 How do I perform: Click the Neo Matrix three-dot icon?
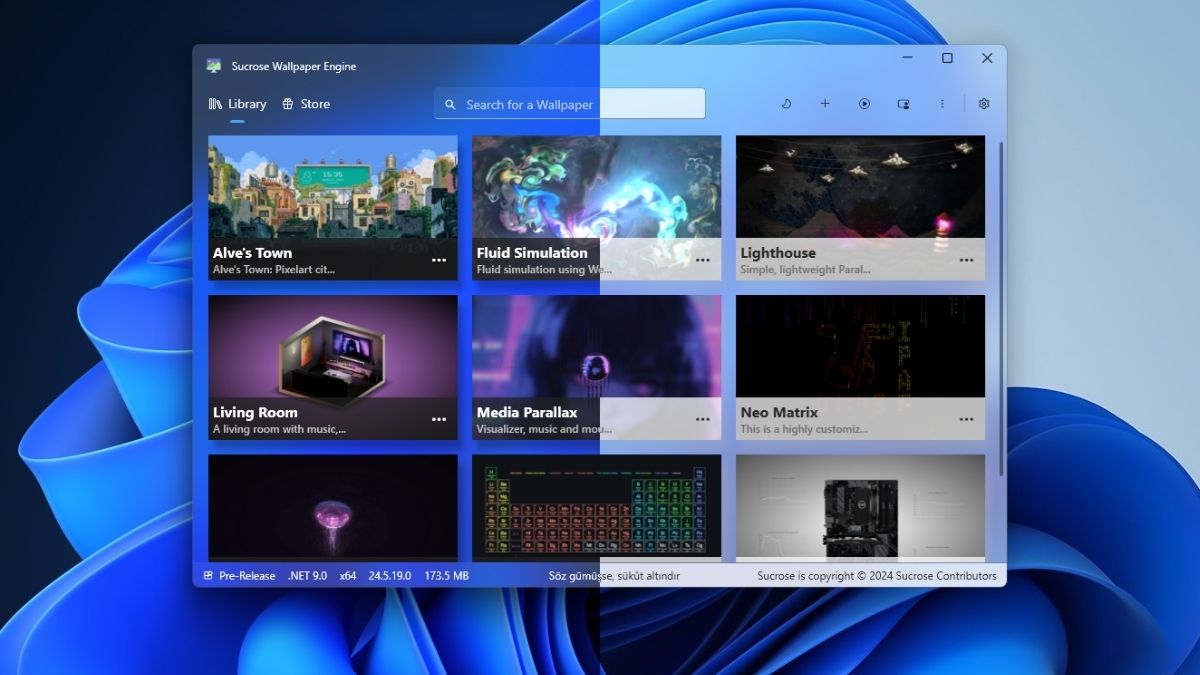tap(966, 420)
